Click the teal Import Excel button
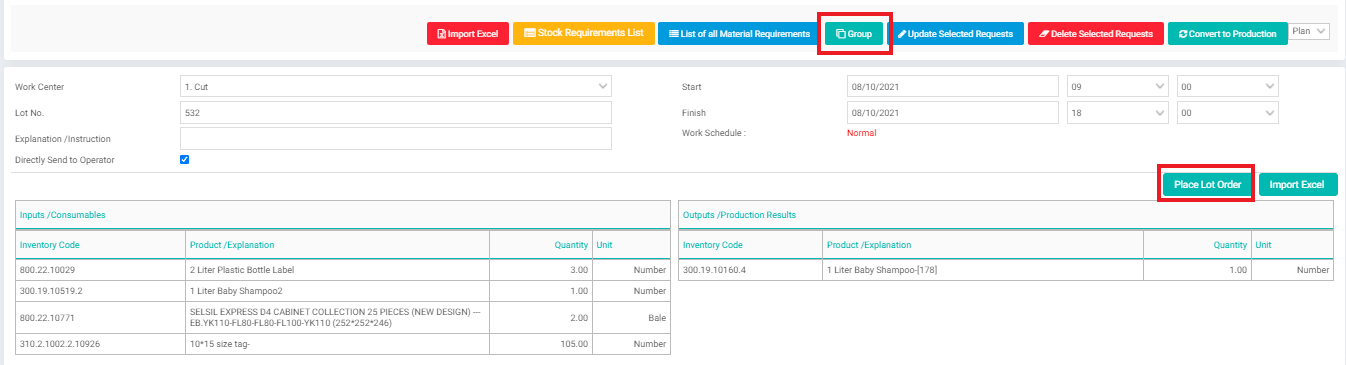Image resolution: width=1346 pixels, height=365 pixels. coord(1298,185)
